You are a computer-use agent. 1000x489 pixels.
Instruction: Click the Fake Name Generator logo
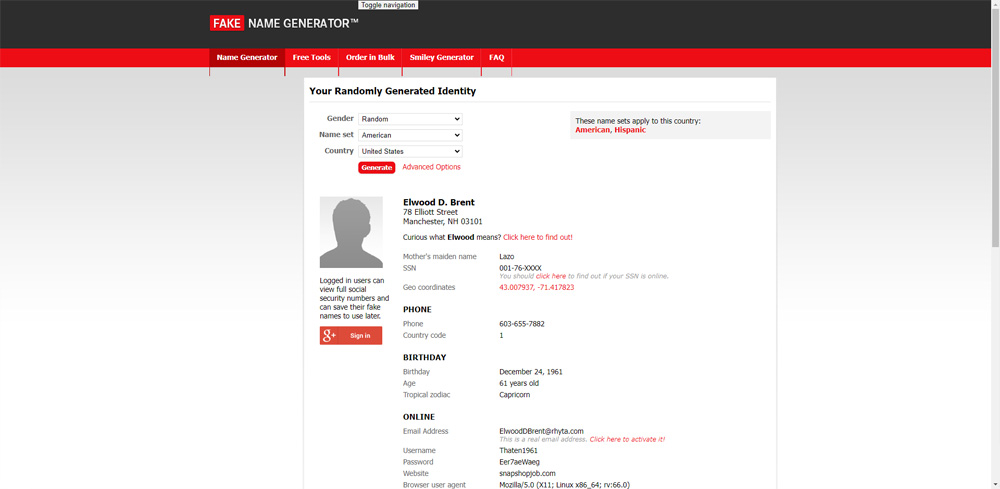point(284,23)
